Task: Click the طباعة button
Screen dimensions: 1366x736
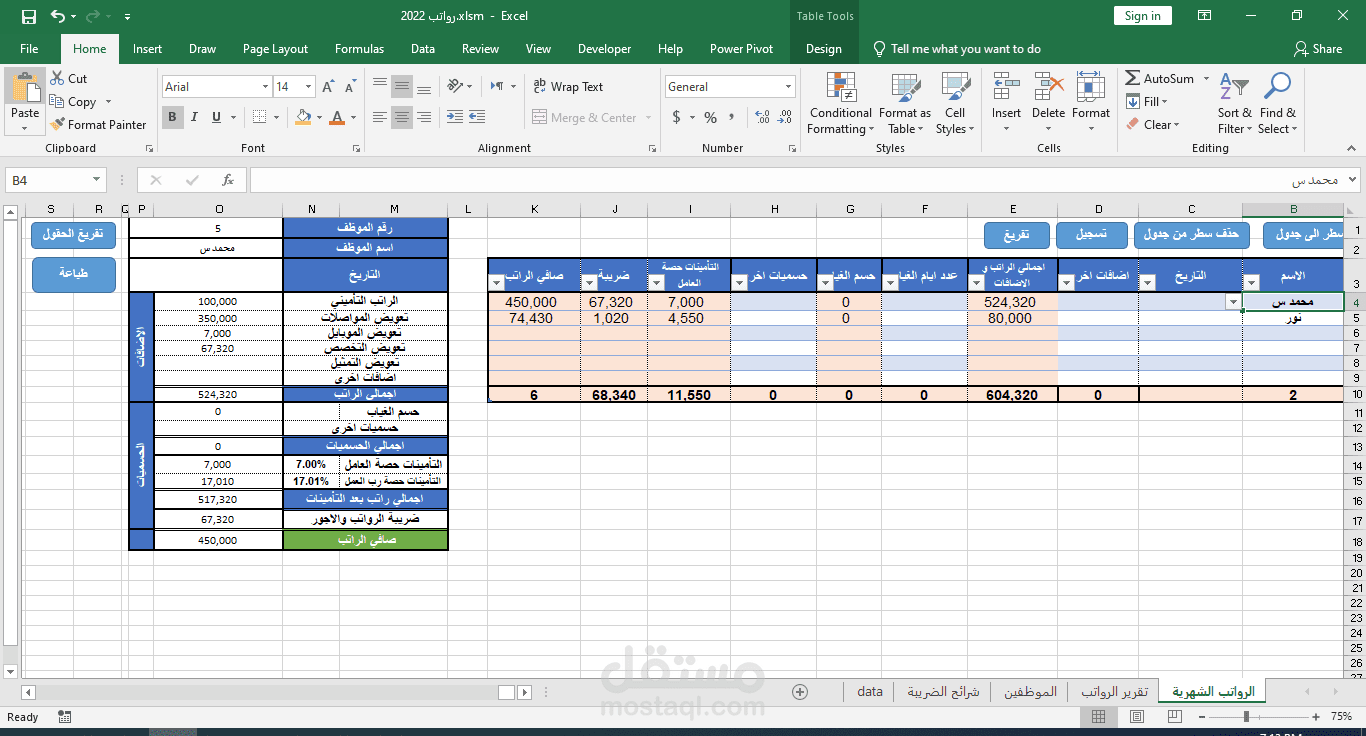Action: tap(74, 274)
